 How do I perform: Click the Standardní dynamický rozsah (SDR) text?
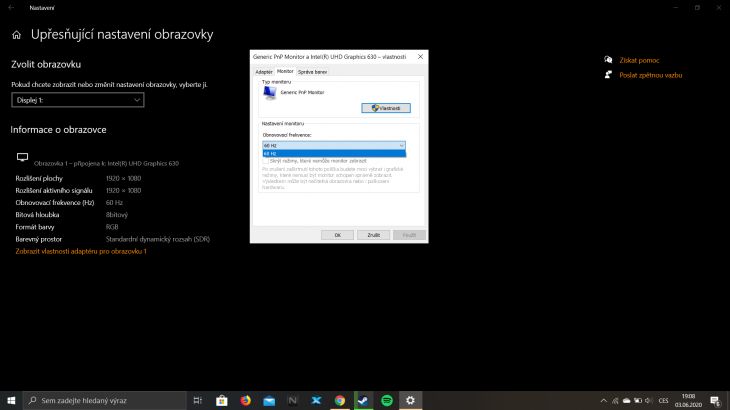158,239
